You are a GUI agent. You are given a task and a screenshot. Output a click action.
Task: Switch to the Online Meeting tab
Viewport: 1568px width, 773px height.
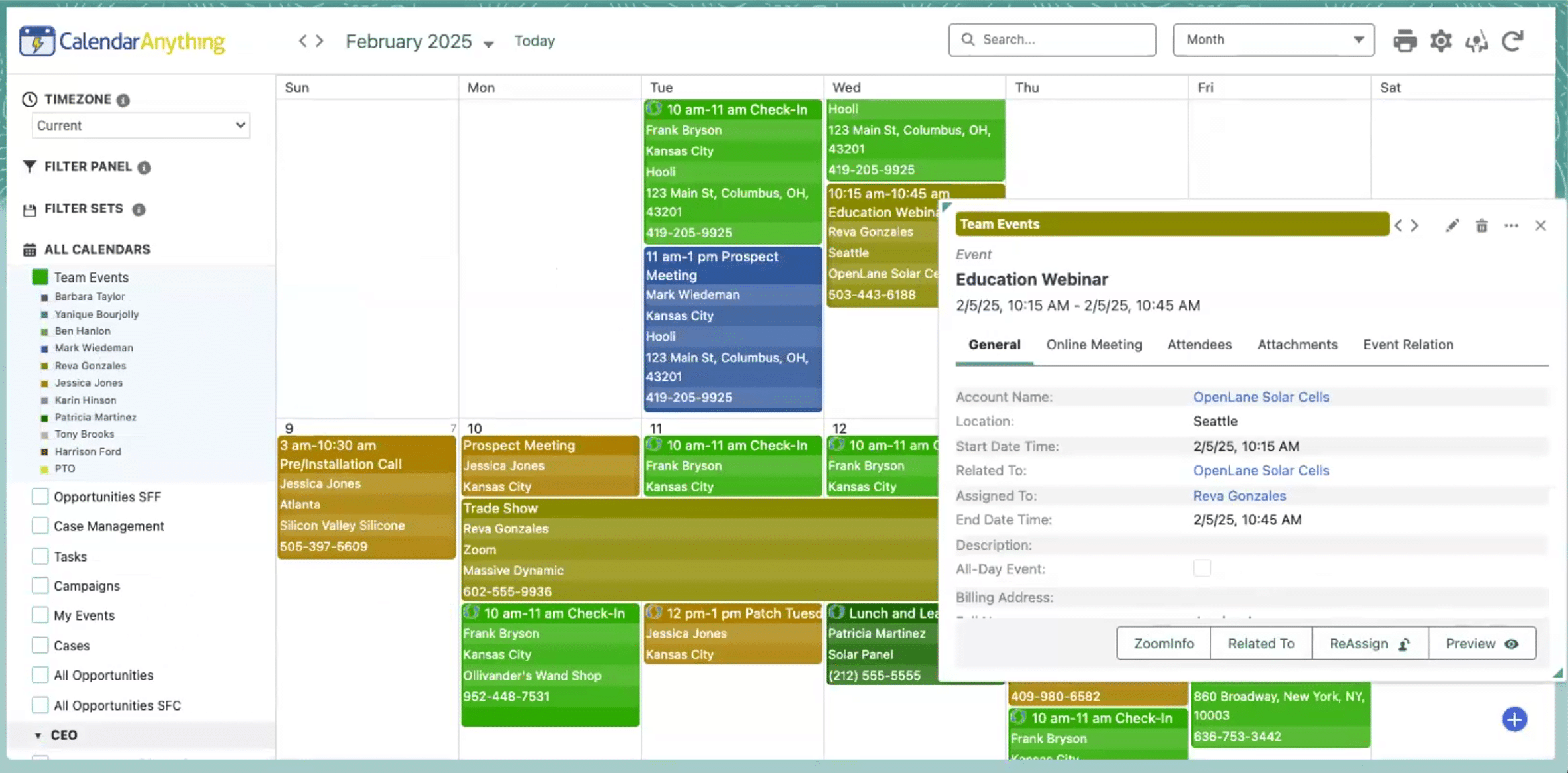1094,345
